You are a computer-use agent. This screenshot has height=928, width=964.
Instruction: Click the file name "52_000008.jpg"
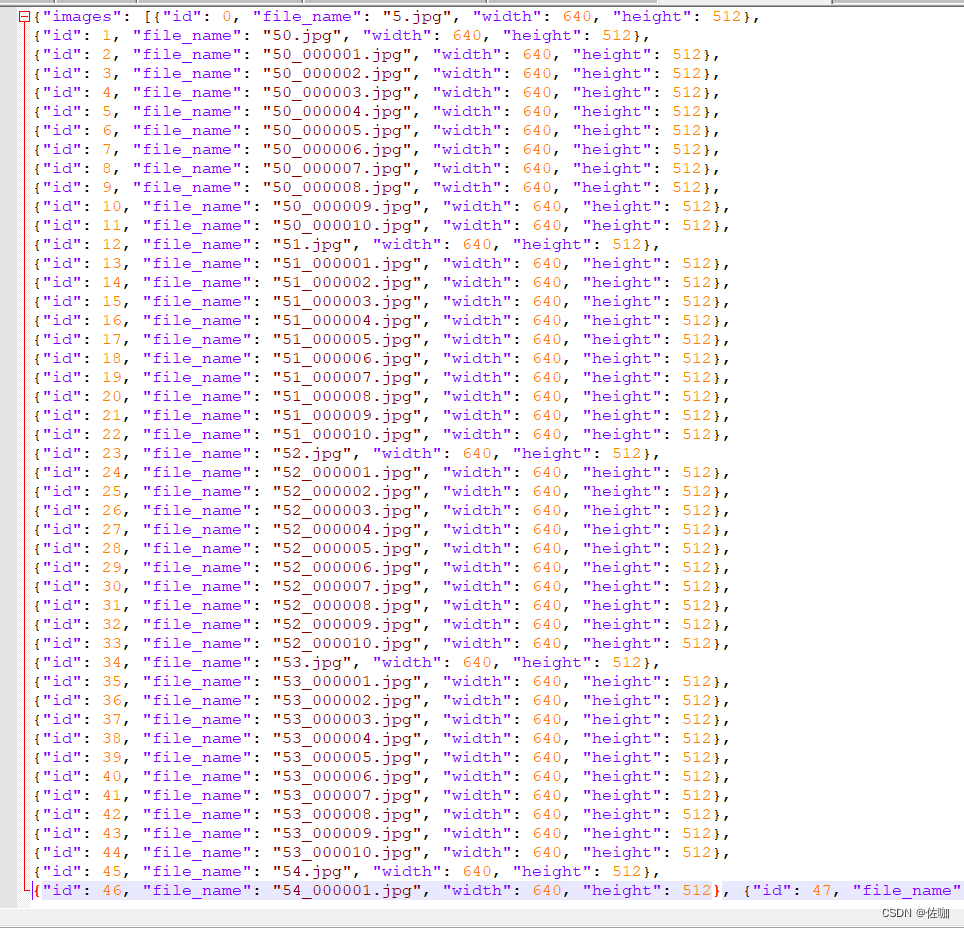(346, 606)
